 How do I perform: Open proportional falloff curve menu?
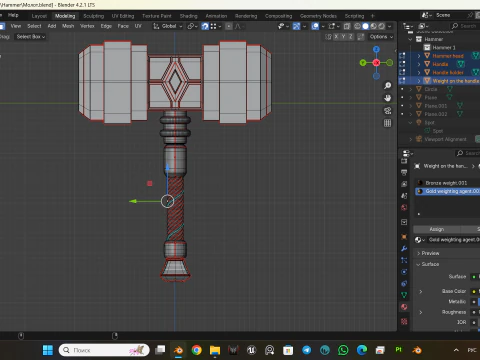238,26
